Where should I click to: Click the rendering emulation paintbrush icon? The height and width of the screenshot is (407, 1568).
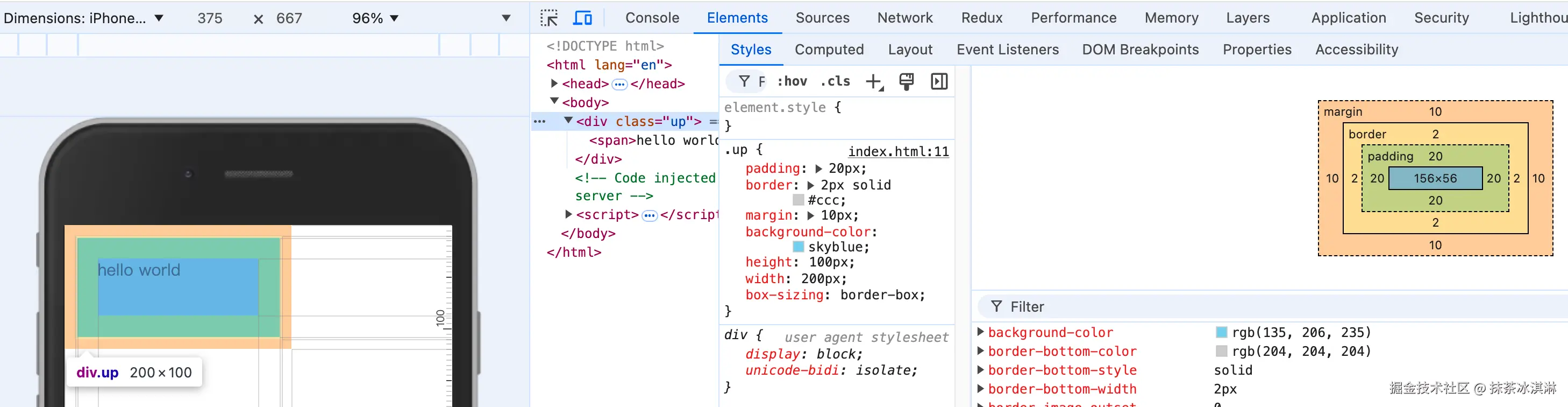click(907, 82)
